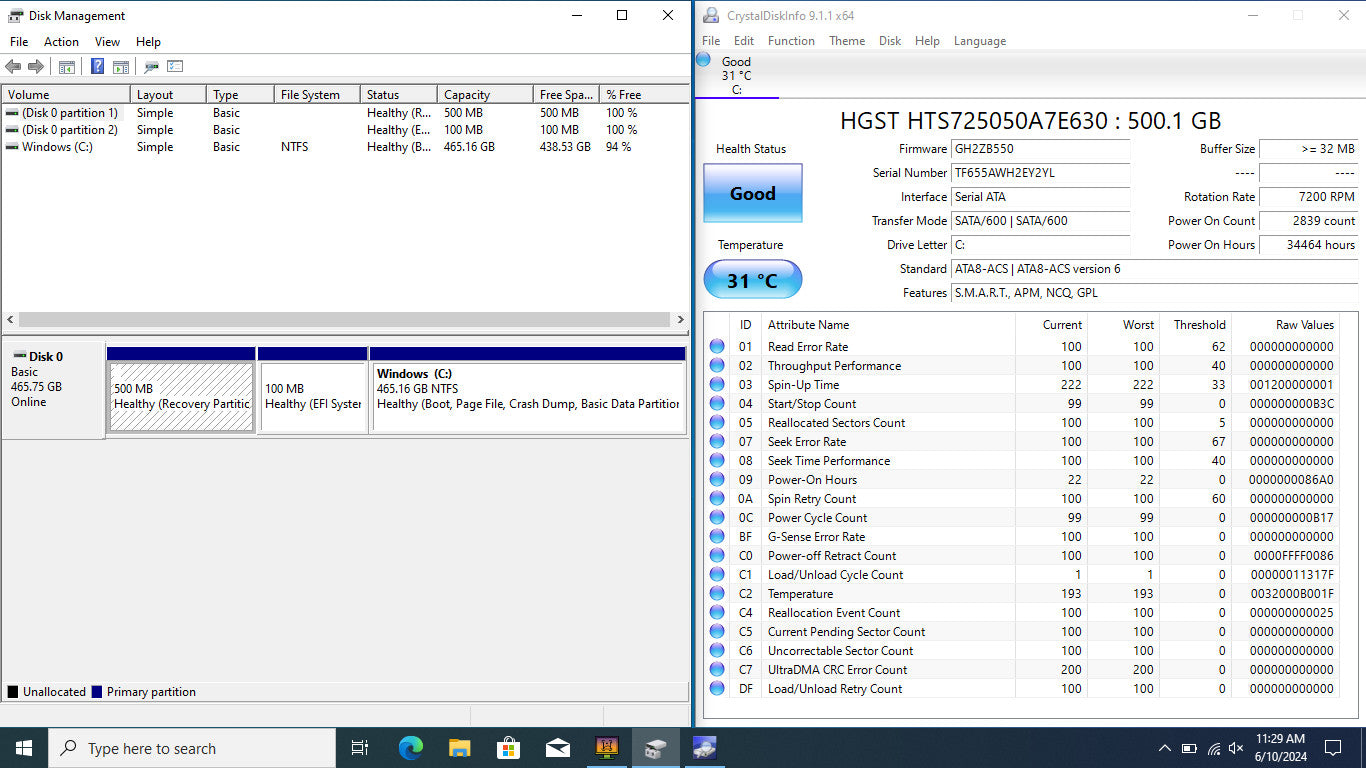This screenshot has width=1366, height=768.
Task: Click blue status orb for Reallocated Sectors Count
Action: [x=717, y=423]
